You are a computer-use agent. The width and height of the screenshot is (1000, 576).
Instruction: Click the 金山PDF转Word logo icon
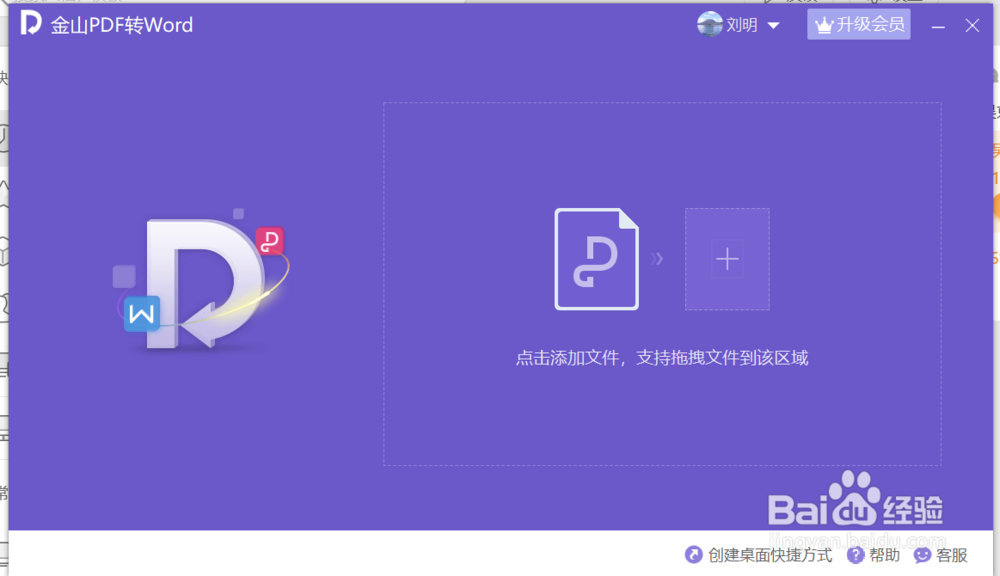(x=30, y=23)
